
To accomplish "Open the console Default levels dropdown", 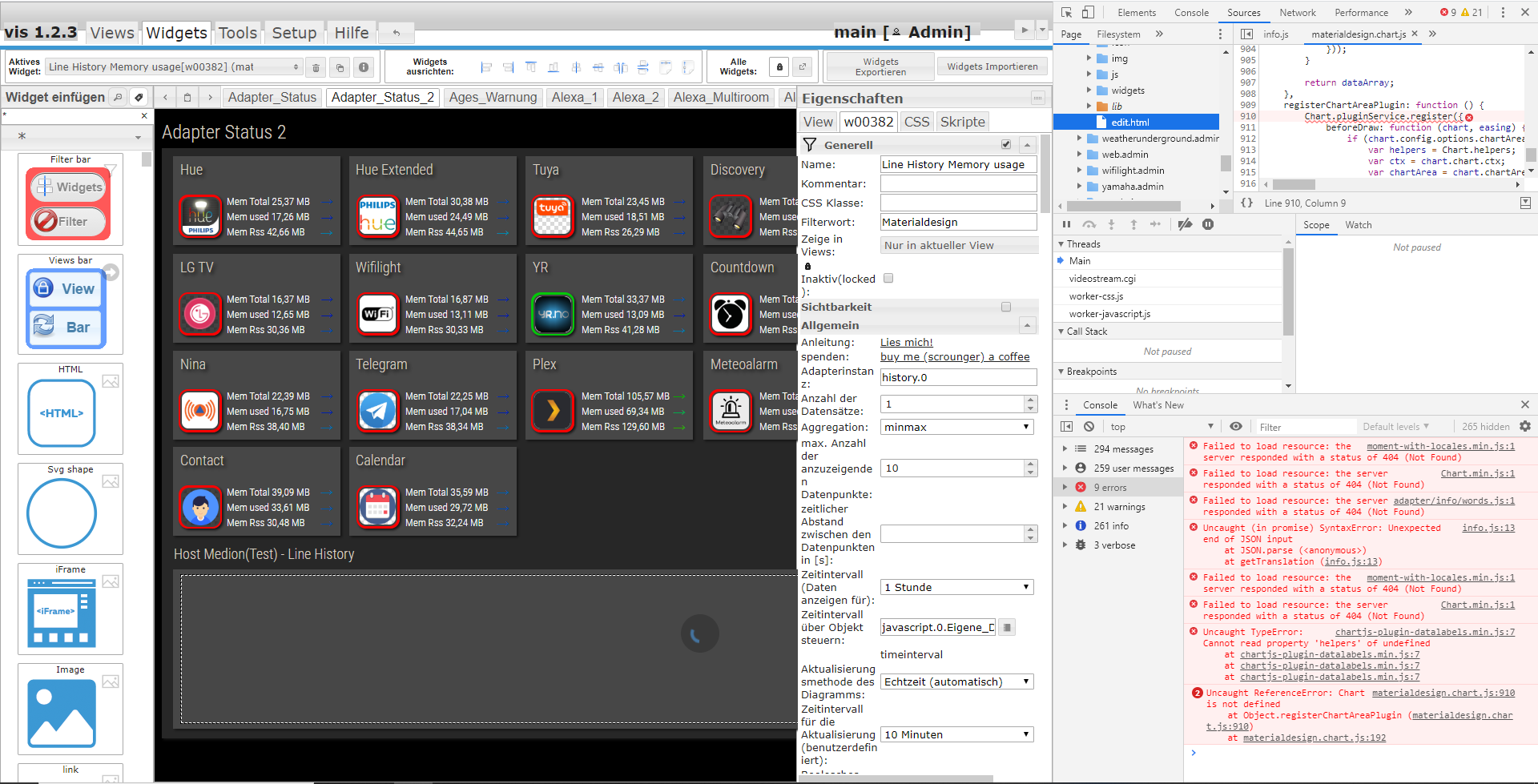I will pyautogui.click(x=1396, y=426).
